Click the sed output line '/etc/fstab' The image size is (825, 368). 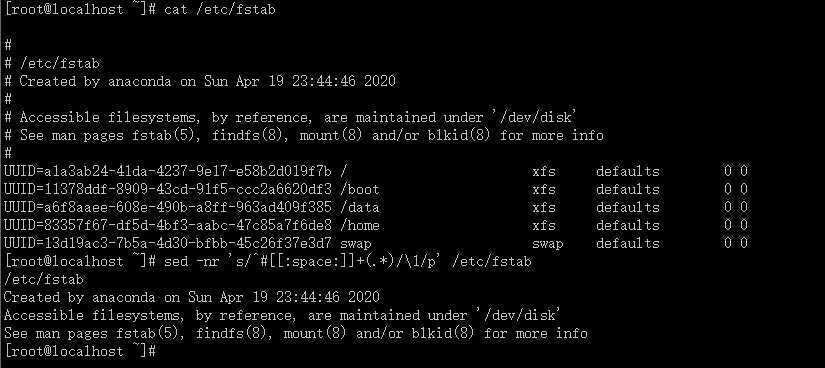coord(44,280)
